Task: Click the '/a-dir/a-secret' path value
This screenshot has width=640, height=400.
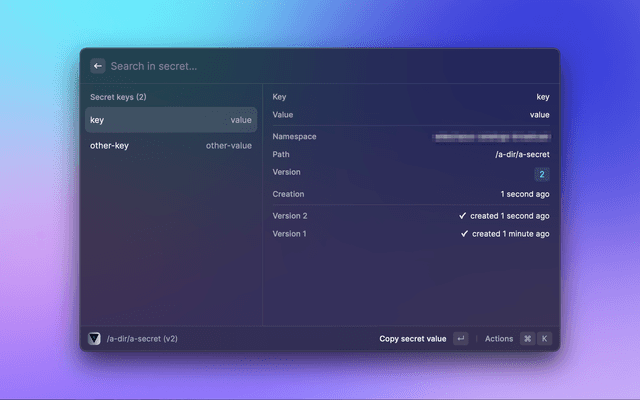Action: coord(522,155)
